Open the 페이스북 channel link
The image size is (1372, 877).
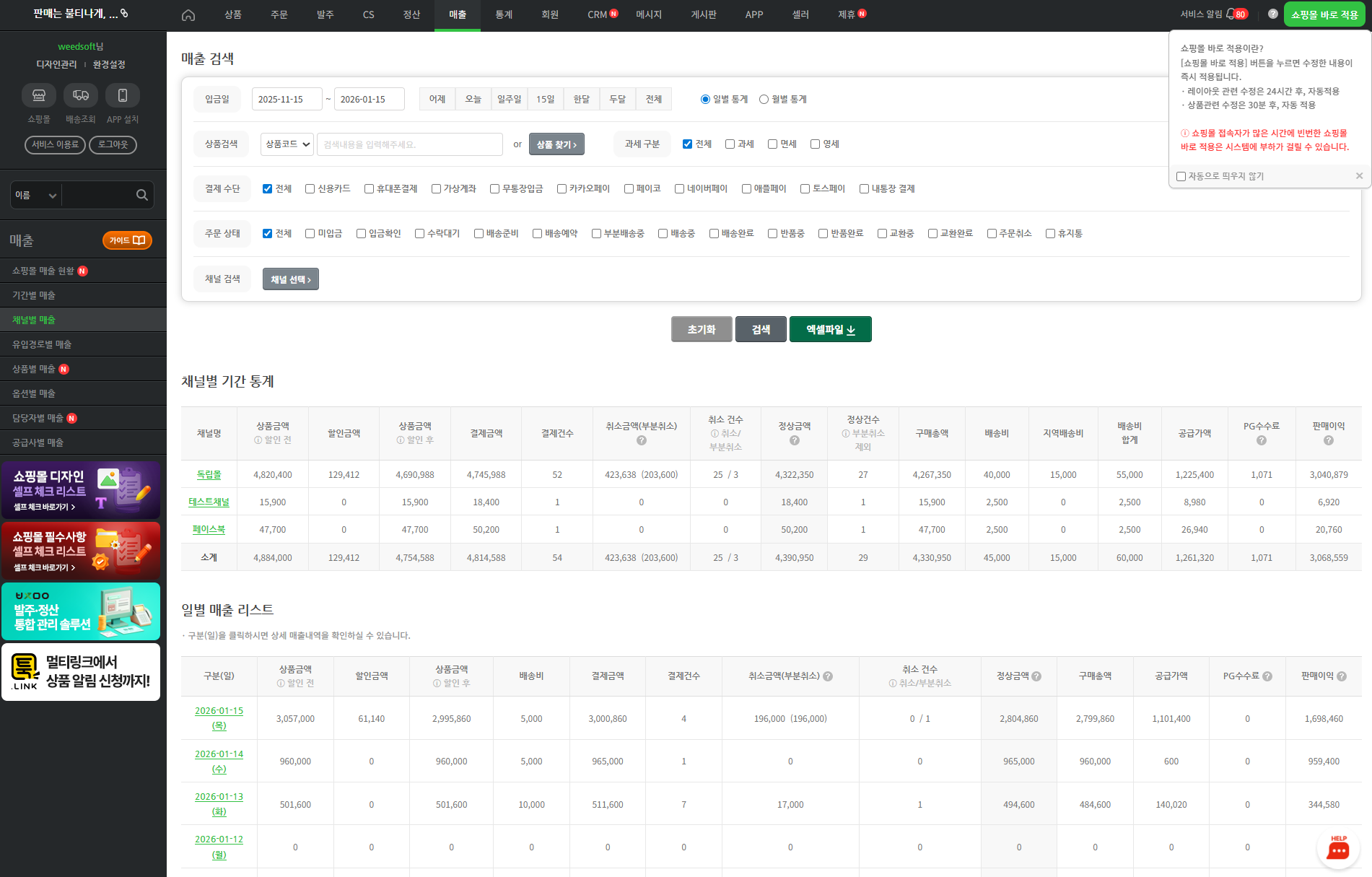coord(209,530)
